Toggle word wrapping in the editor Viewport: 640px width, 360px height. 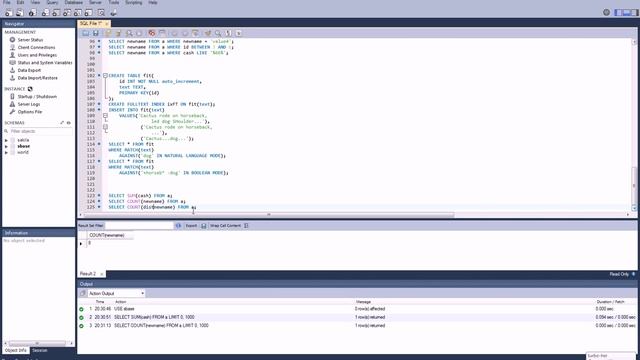click(x=239, y=33)
